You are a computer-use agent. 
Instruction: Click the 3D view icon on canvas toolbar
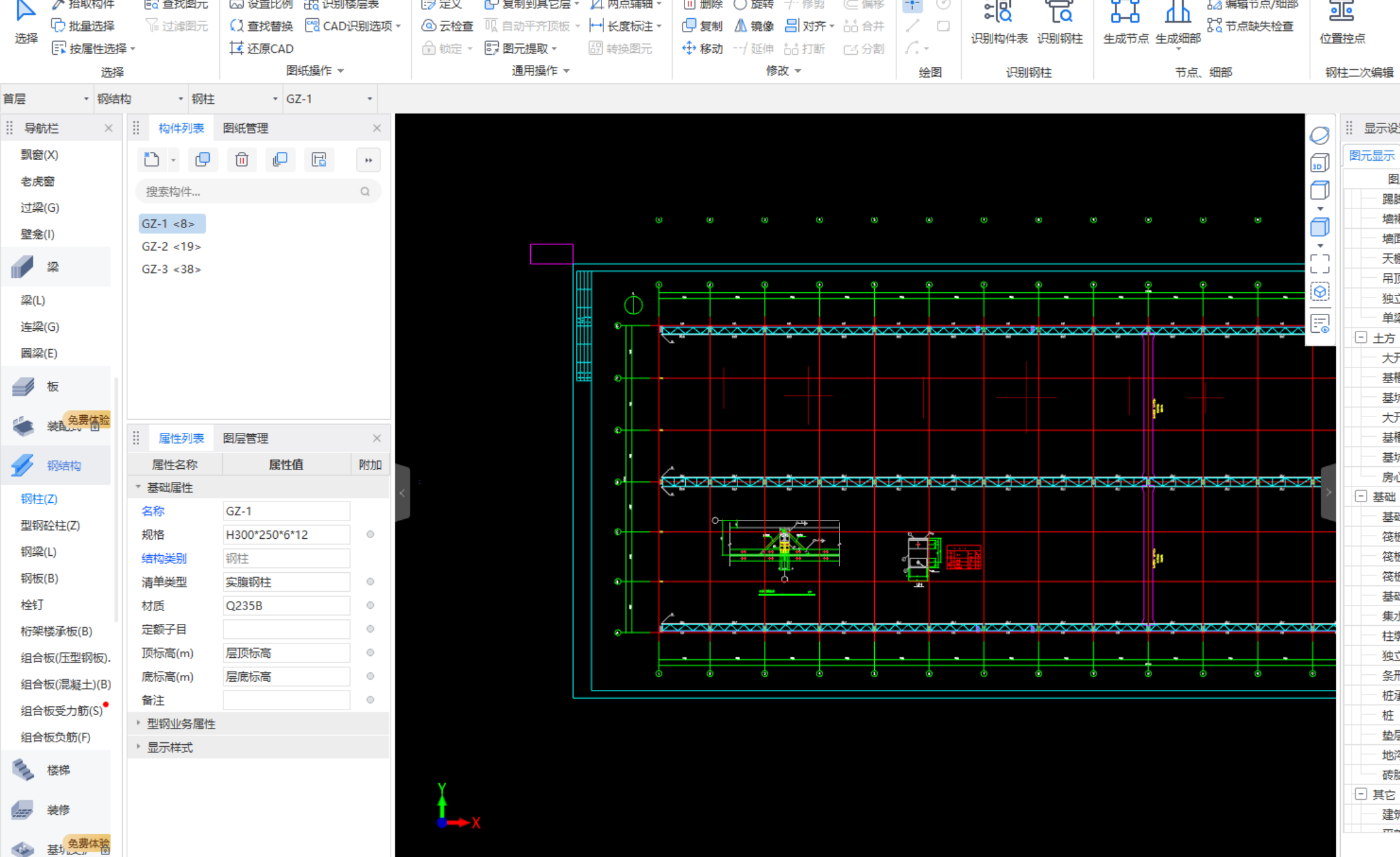(1319, 164)
